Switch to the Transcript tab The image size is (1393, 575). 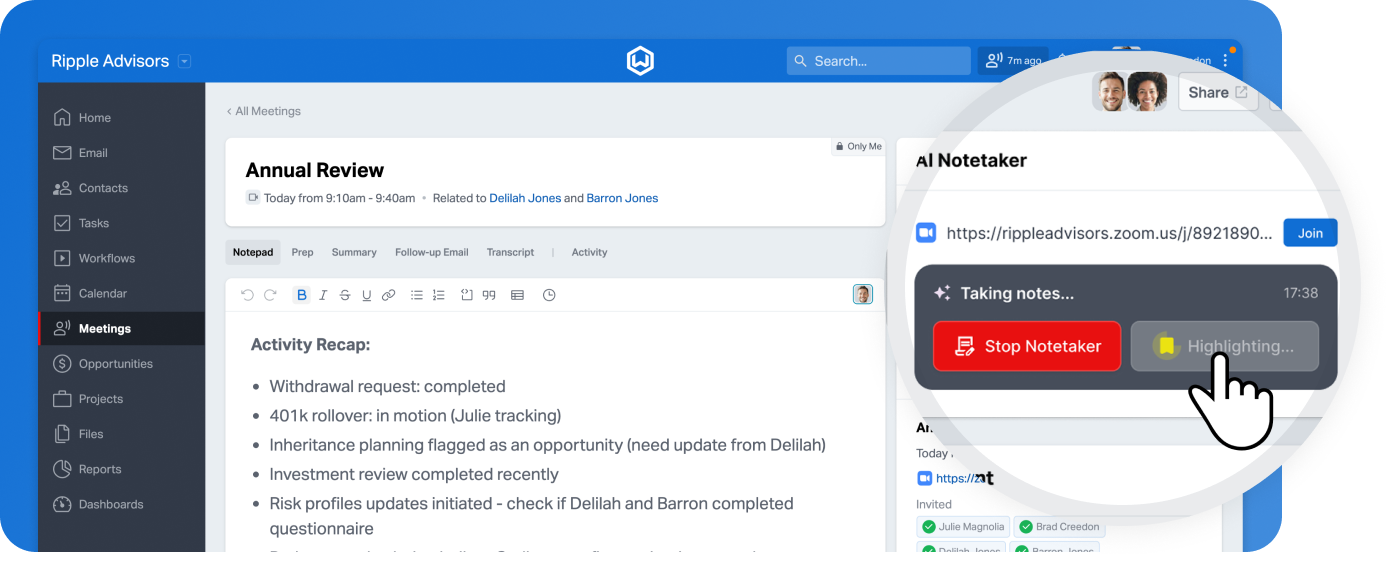(510, 252)
